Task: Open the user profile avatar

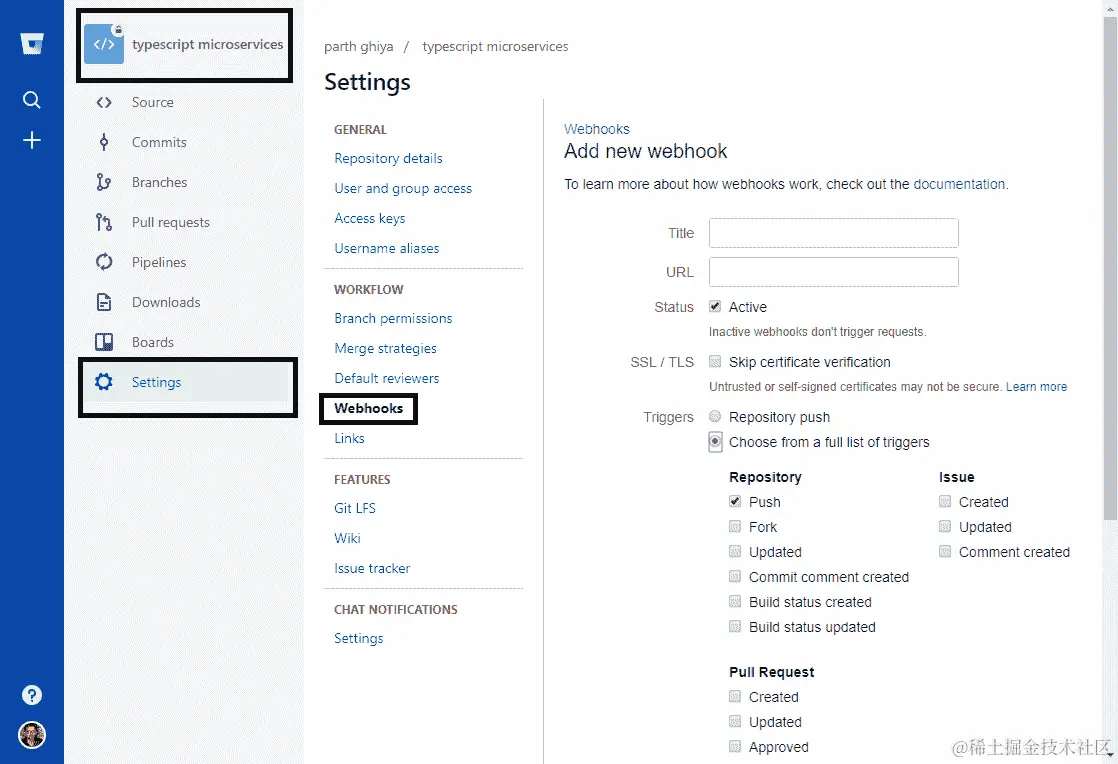Action: click(x=31, y=735)
